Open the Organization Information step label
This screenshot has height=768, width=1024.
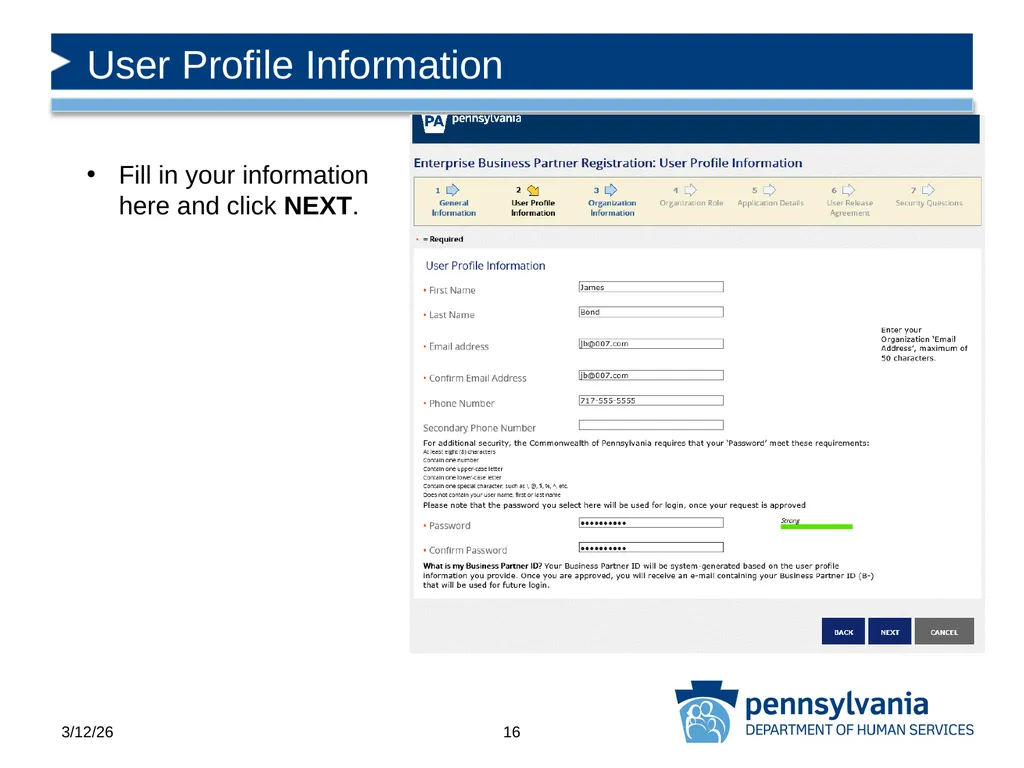[x=612, y=208]
